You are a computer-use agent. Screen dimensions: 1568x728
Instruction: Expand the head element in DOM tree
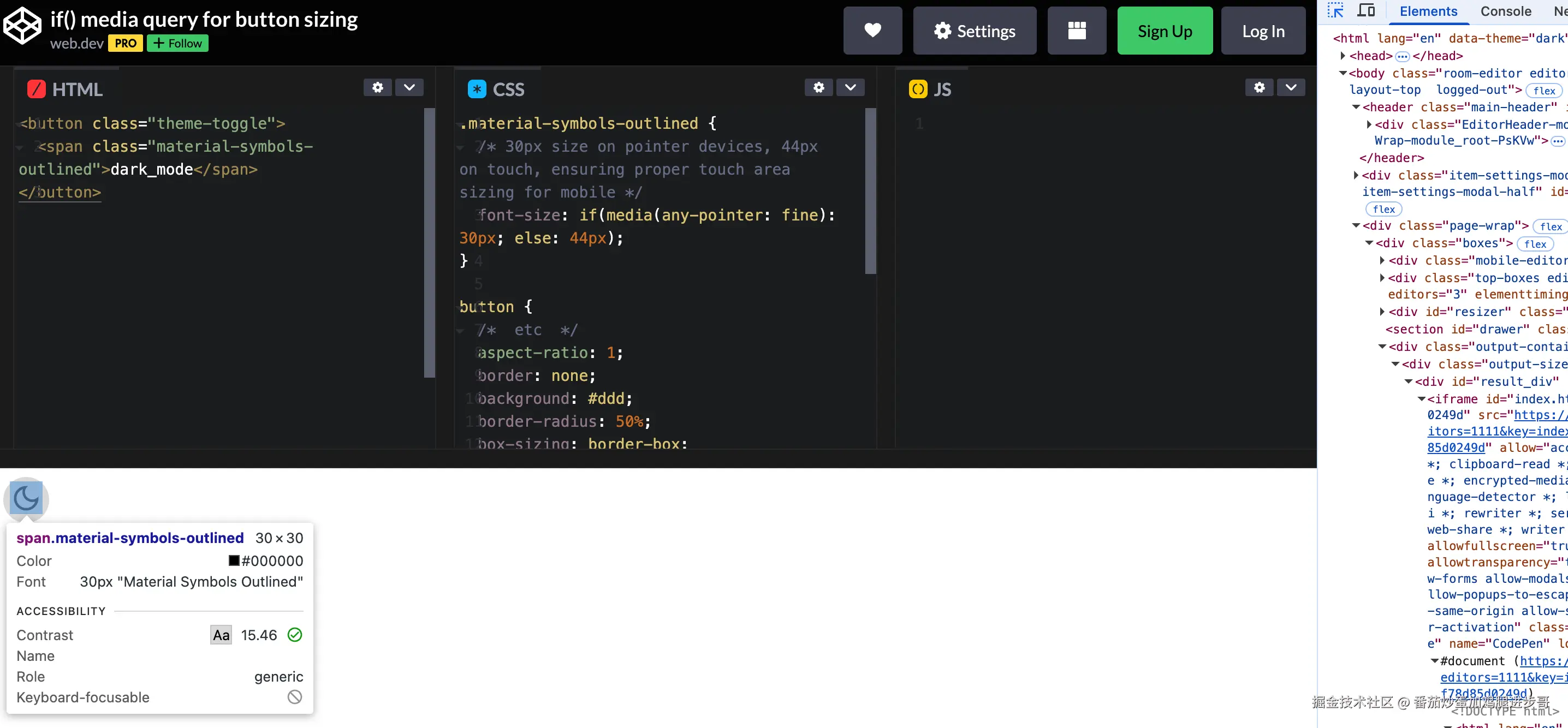point(1343,56)
